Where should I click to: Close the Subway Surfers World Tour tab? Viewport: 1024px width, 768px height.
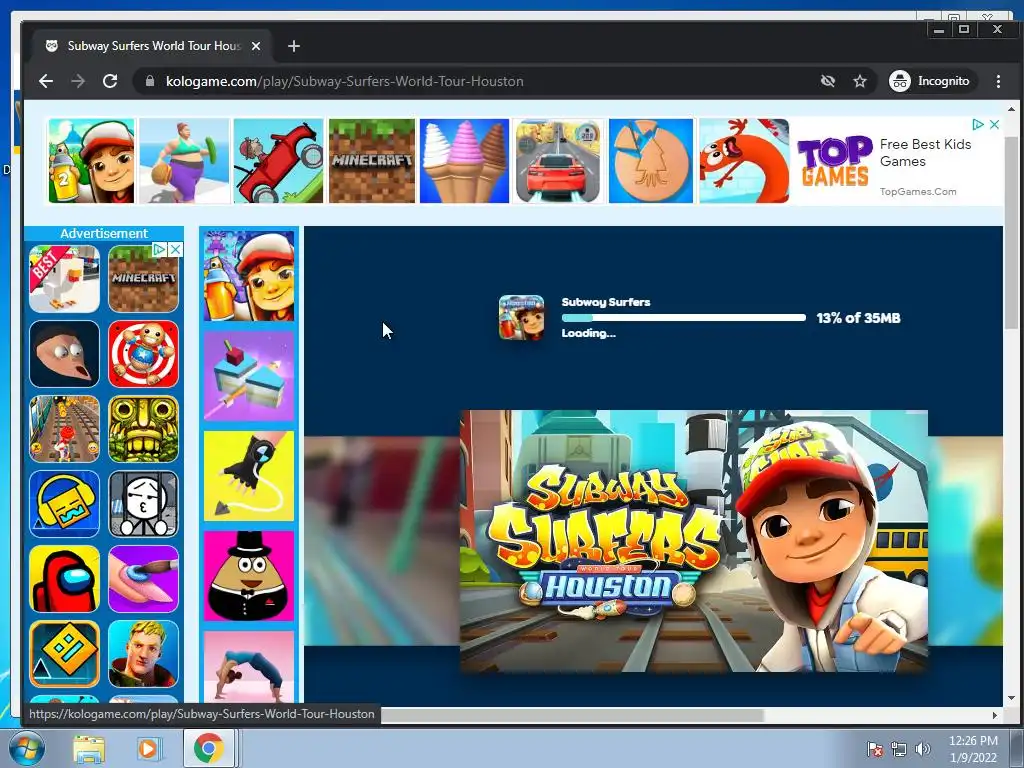(x=256, y=46)
